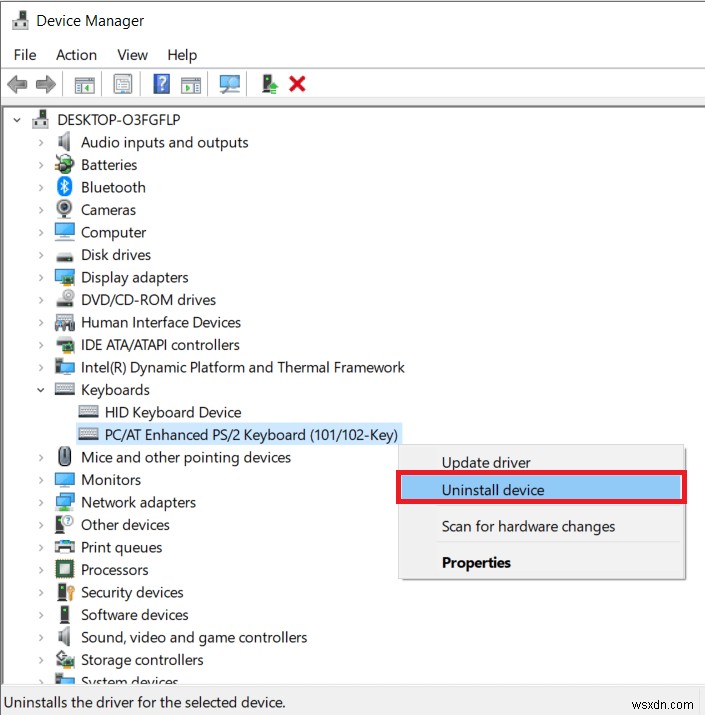Open the Action menu
705x715 pixels.
click(76, 55)
